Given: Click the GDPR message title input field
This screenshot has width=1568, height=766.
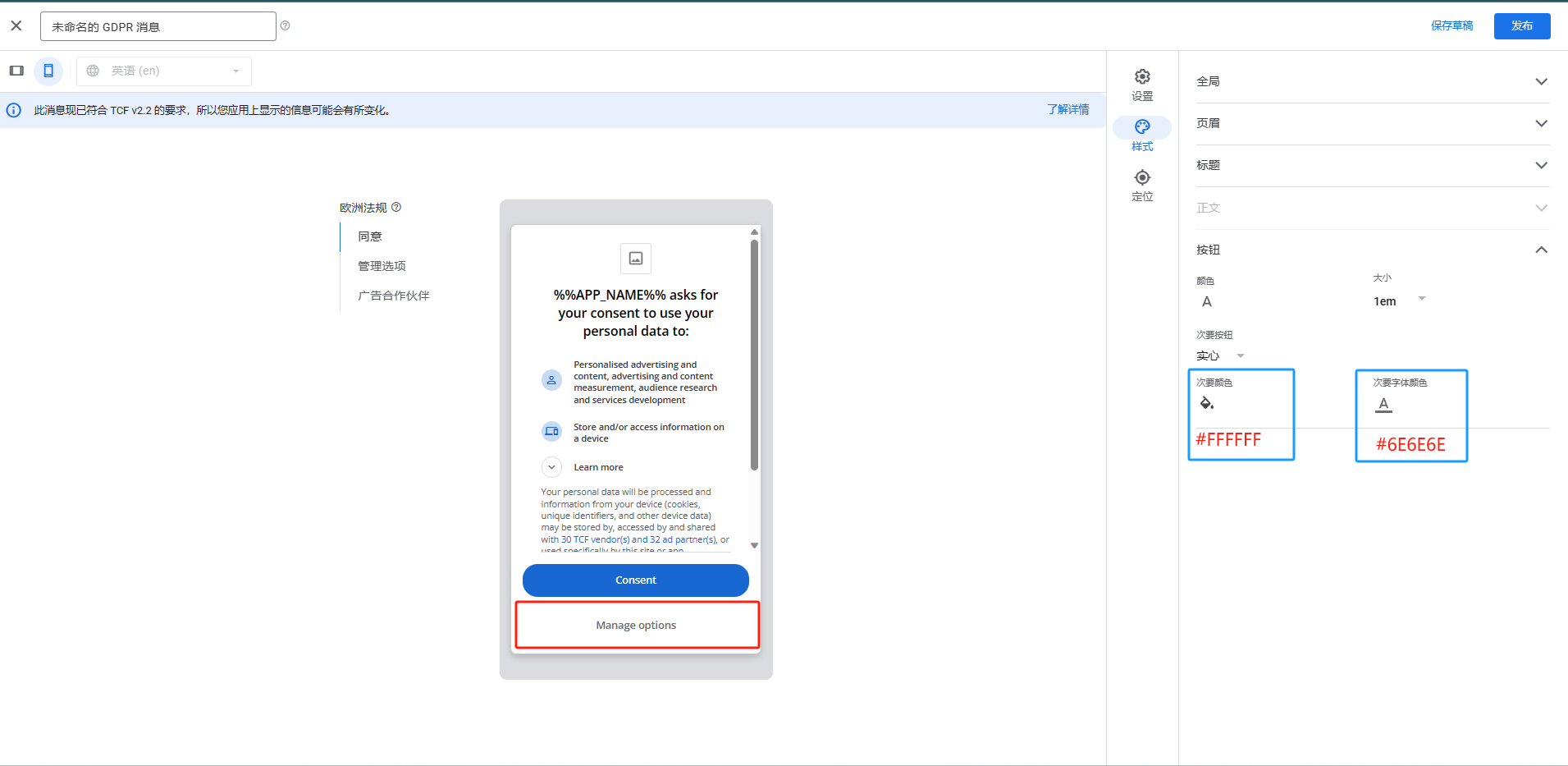Looking at the screenshot, I should click(158, 25).
